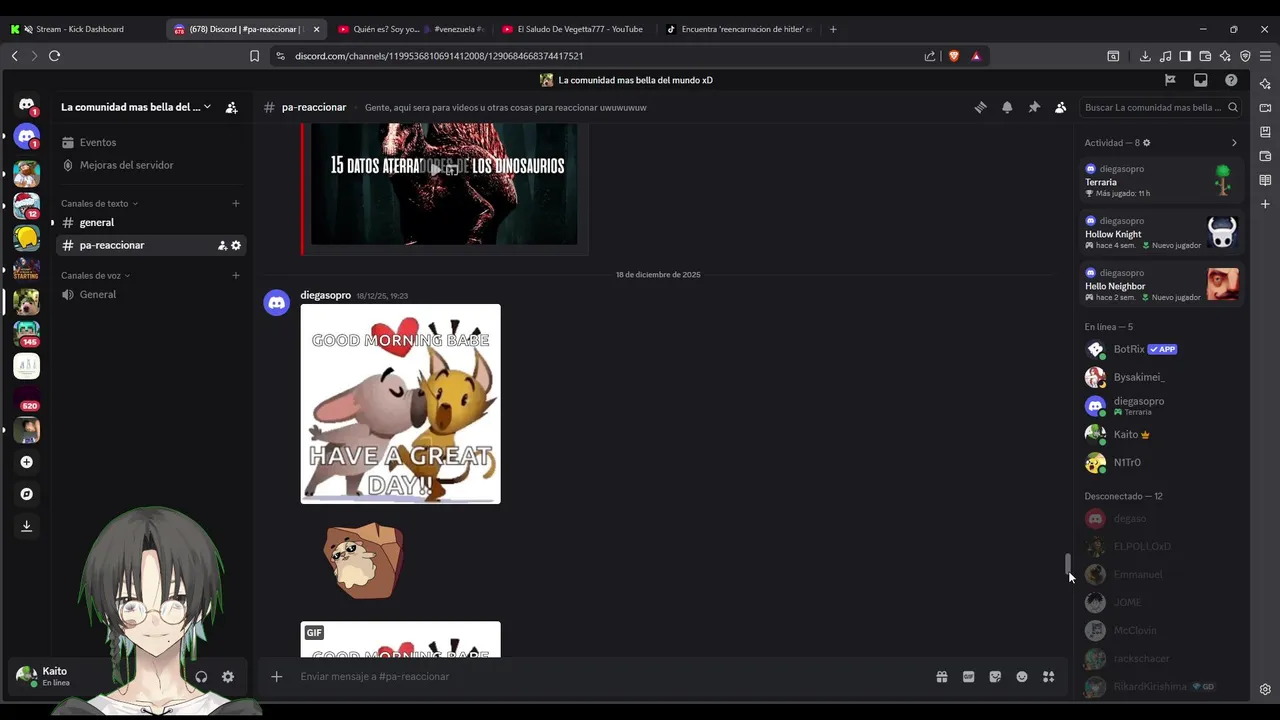Click search field Buscar La comunidad
Screen dimensions: 1280x720
(x=1161, y=107)
